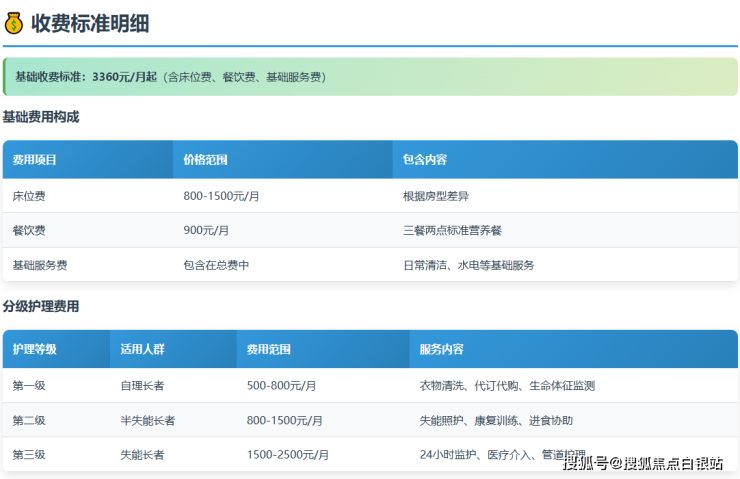
Task: Click the 适用人群 column header
Action: [x=142, y=350]
